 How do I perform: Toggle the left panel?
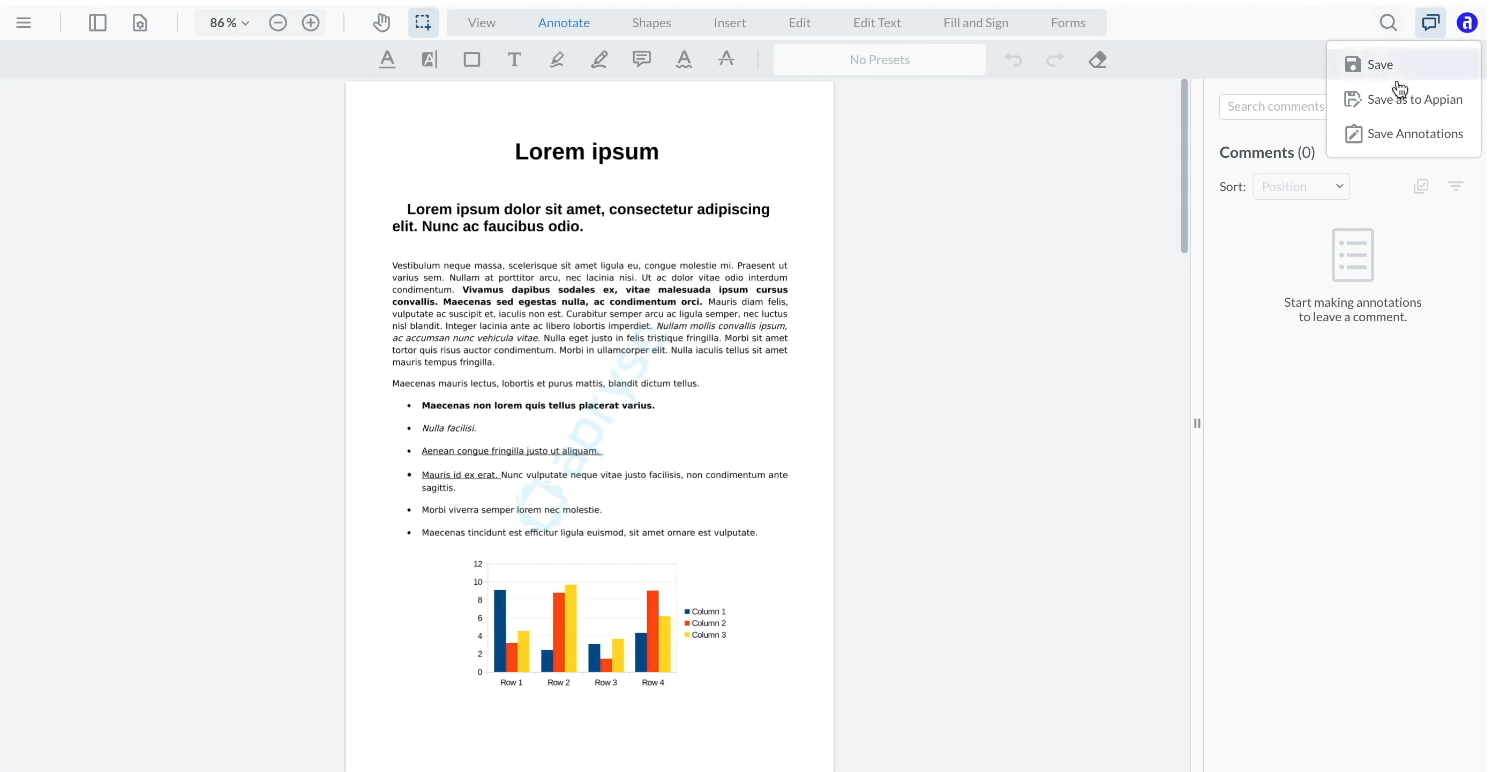(x=97, y=22)
